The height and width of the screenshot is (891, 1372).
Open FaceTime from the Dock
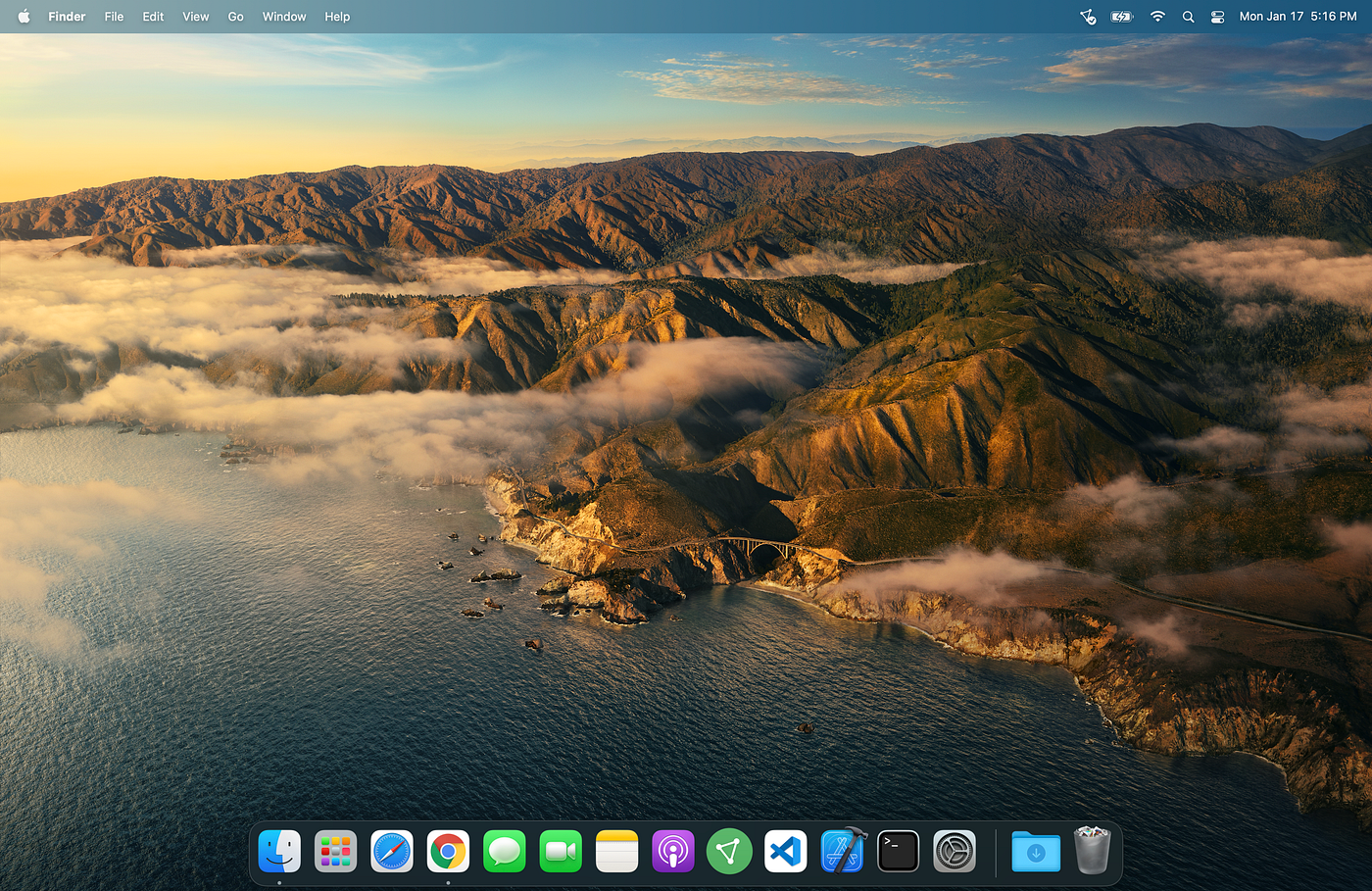pyautogui.click(x=561, y=851)
